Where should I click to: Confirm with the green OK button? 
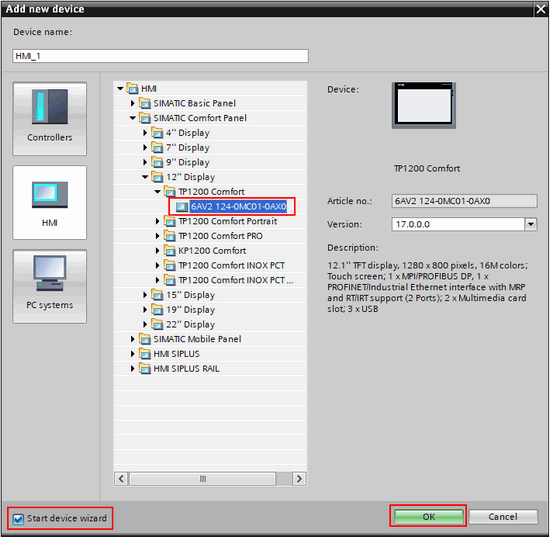tap(428, 517)
